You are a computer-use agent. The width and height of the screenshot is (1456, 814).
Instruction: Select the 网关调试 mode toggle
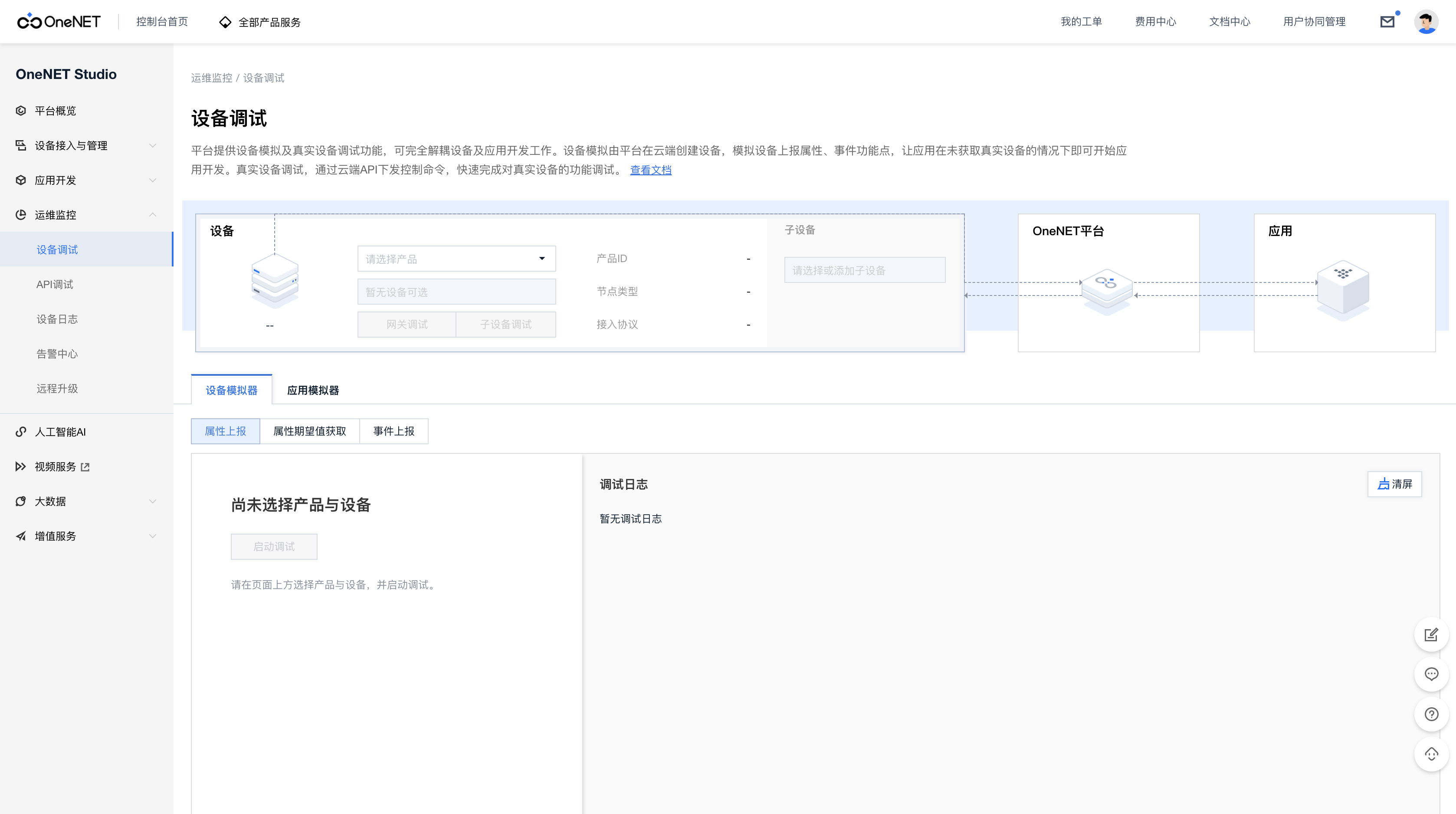click(x=407, y=325)
